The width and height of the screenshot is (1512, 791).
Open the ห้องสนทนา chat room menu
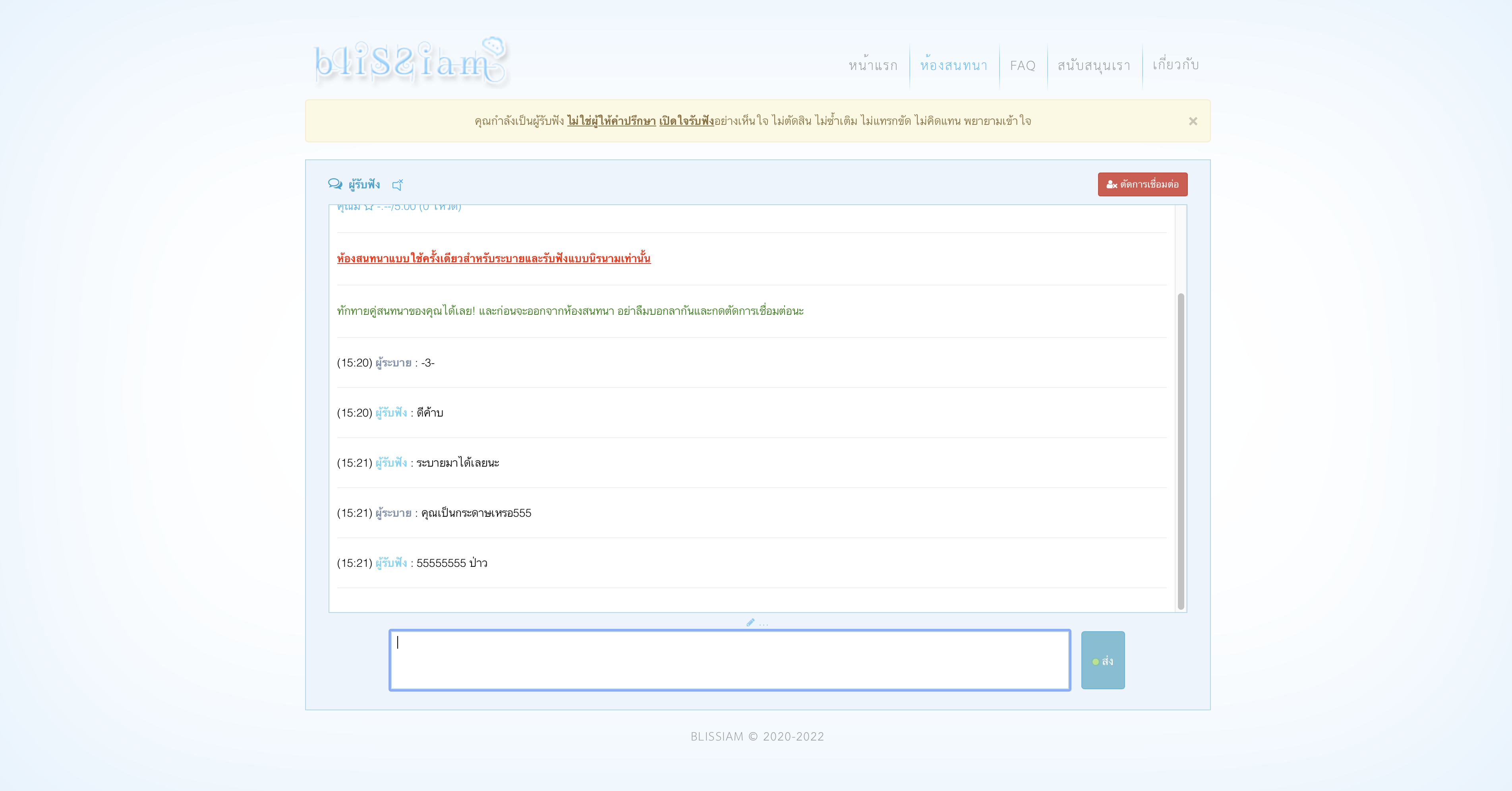tap(954, 65)
